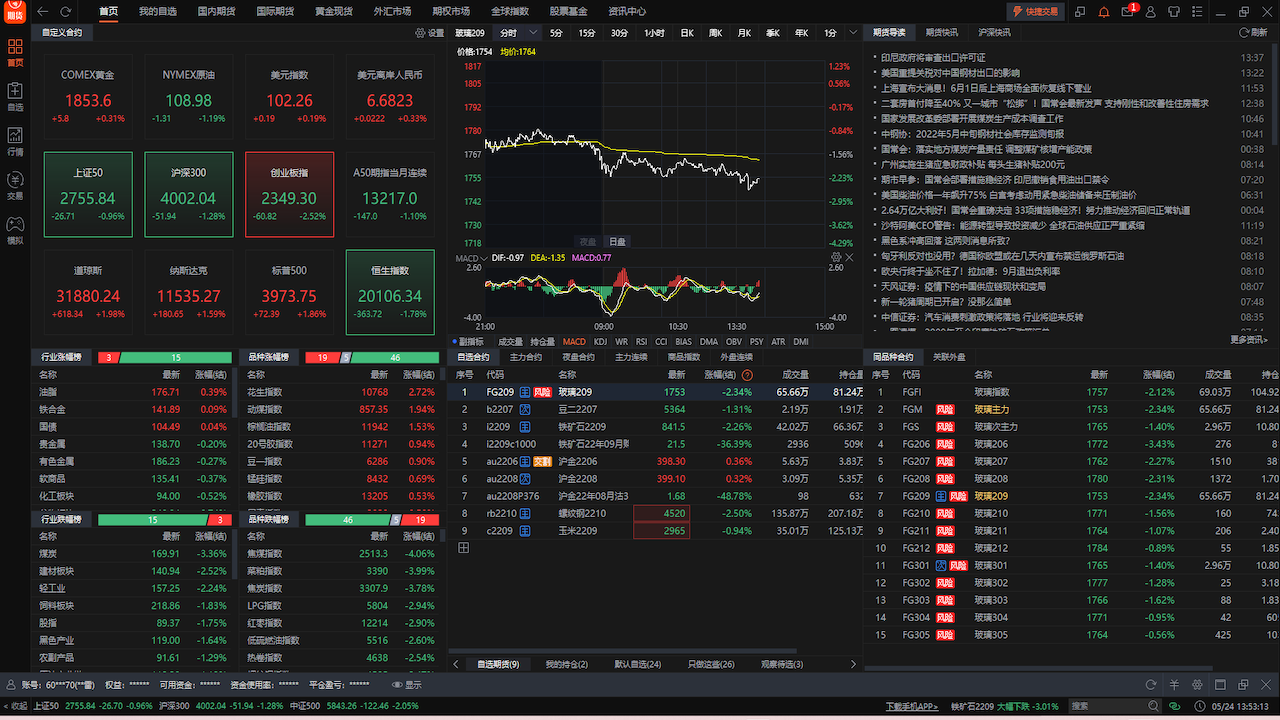1280x720 pixels.
Task: Click the add-contract grid icon below row 9
Action: coord(463,548)
